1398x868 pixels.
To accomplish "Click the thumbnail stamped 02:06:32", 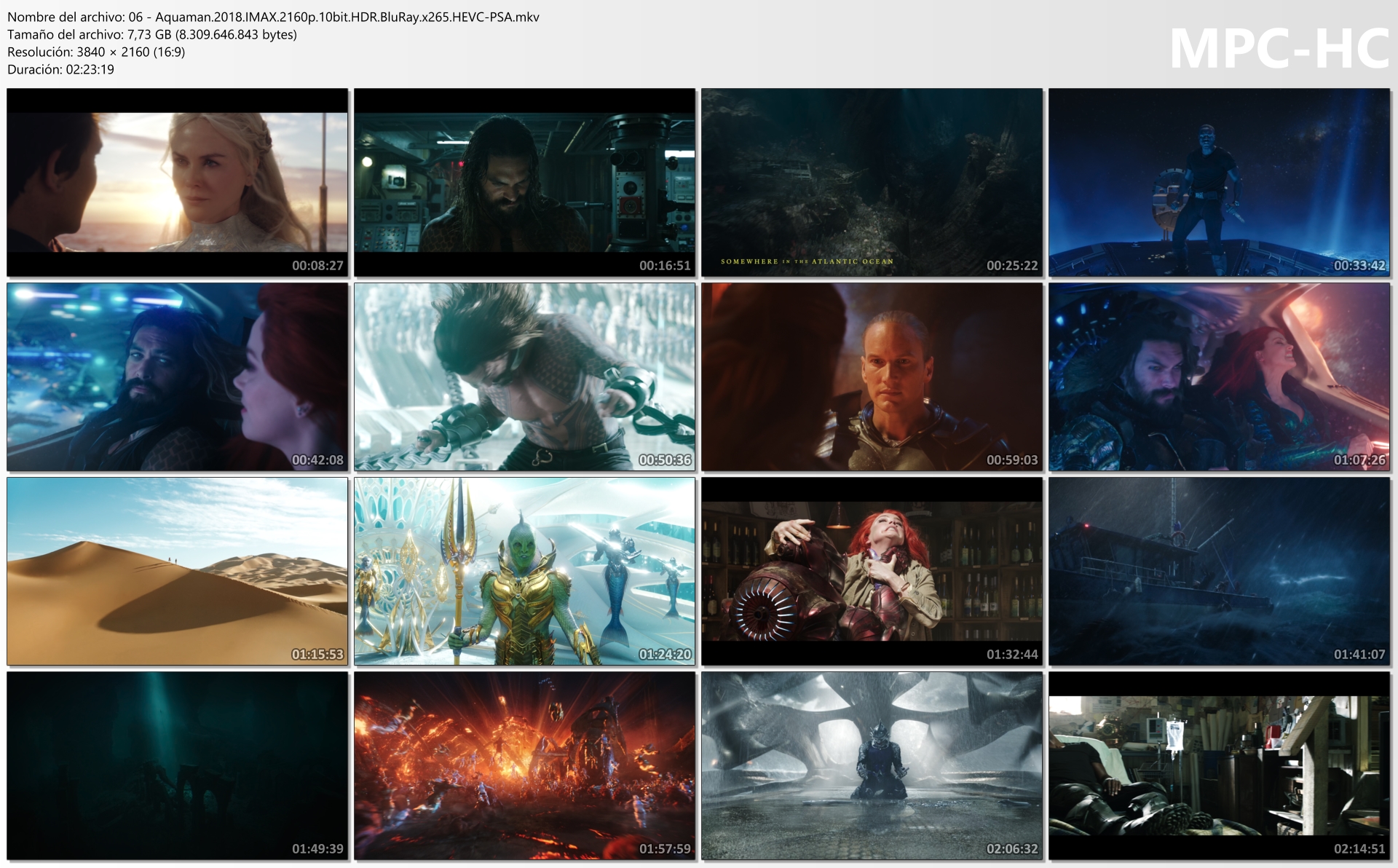I will pyautogui.click(x=872, y=765).
